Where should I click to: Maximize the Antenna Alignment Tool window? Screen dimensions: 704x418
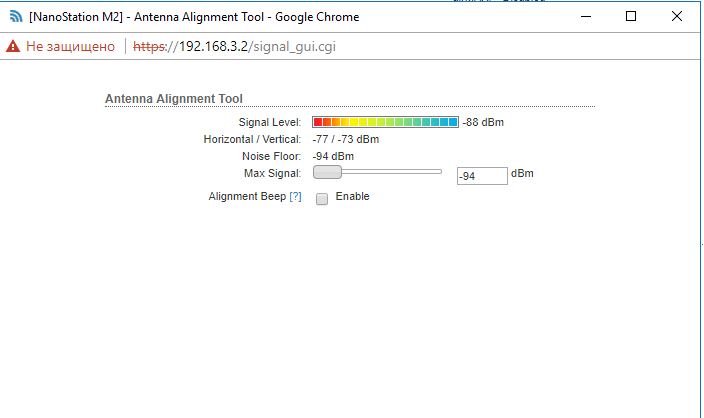pyautogui.click(x=631, y=17)
